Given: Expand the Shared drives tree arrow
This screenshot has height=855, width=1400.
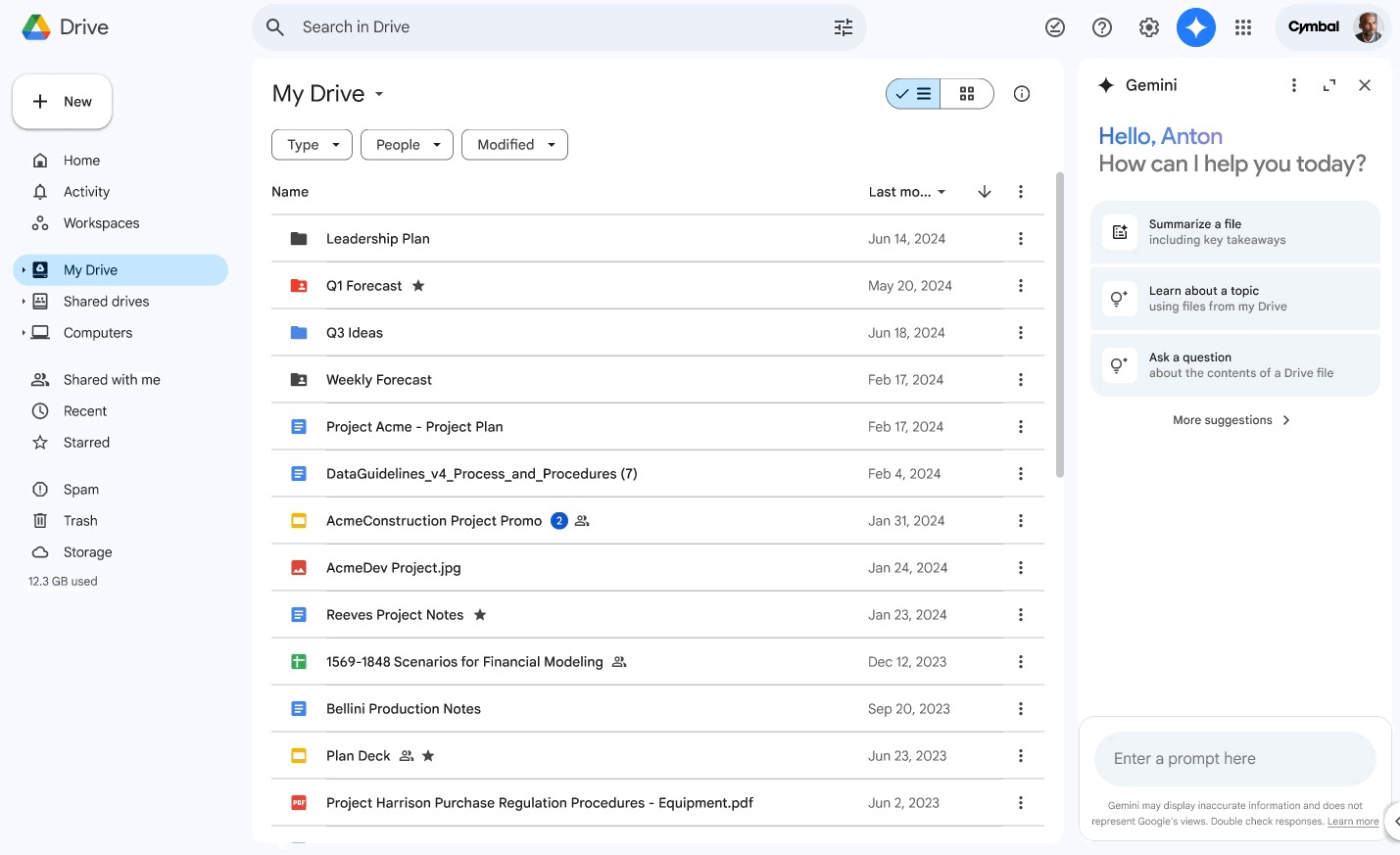Looking at the screenshot, I should (24, 302).
